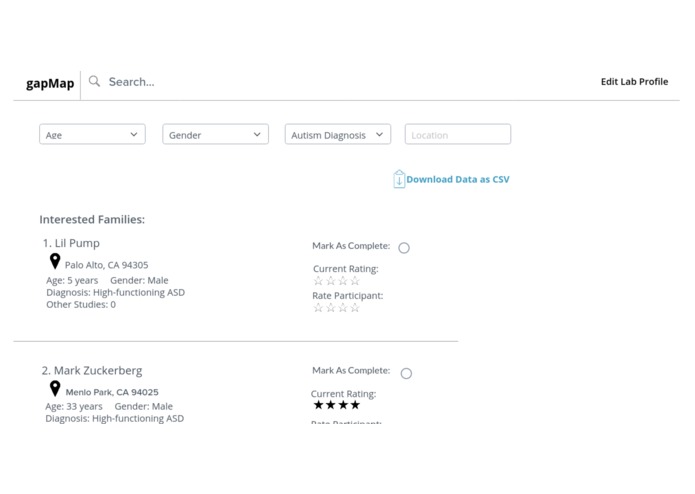Open participant 2. Mark Zuckerberg

[92, 370]
